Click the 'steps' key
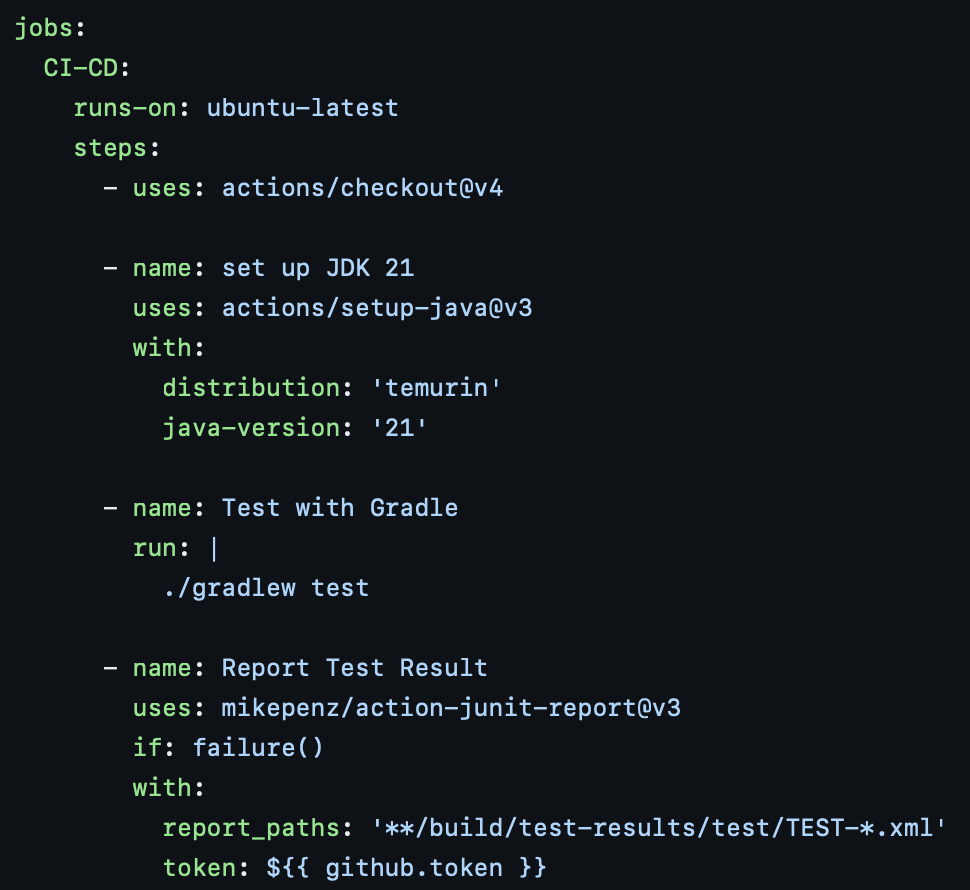The height and width of the screenshot is (890, 970). pyautogui.click(x=110, y=148)
